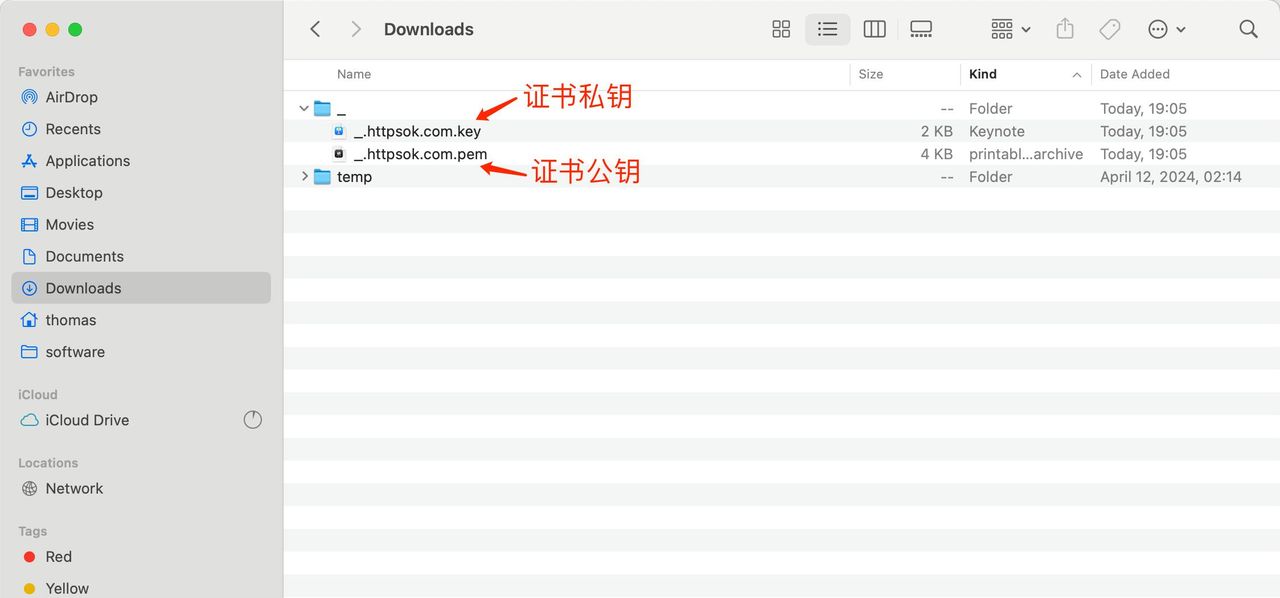Switch to icon grid view

pyautogui.click(x=781, y=29)
